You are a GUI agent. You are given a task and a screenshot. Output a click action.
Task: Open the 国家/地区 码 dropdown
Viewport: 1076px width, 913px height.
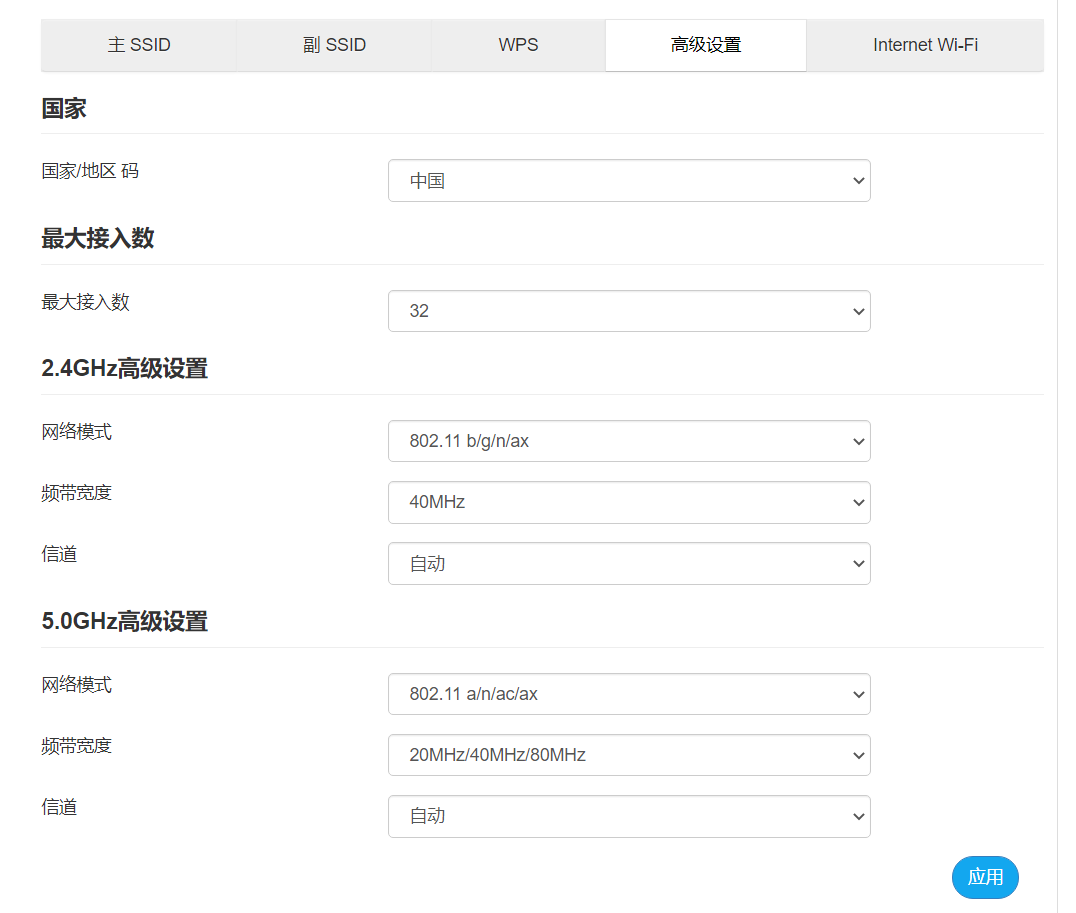629,180
